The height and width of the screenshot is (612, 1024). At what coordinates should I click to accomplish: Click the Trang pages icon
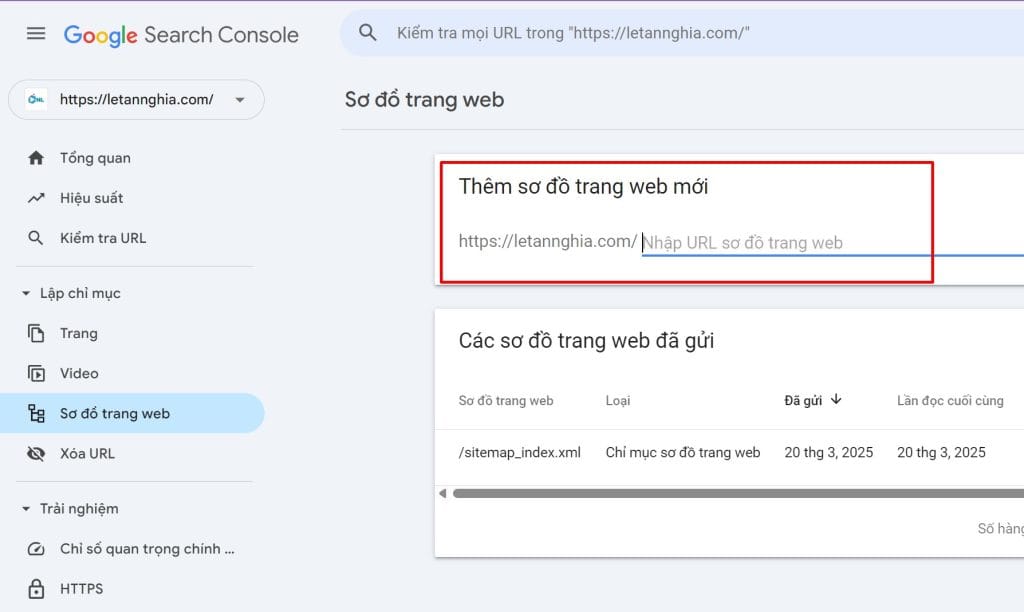pos(37,333)
